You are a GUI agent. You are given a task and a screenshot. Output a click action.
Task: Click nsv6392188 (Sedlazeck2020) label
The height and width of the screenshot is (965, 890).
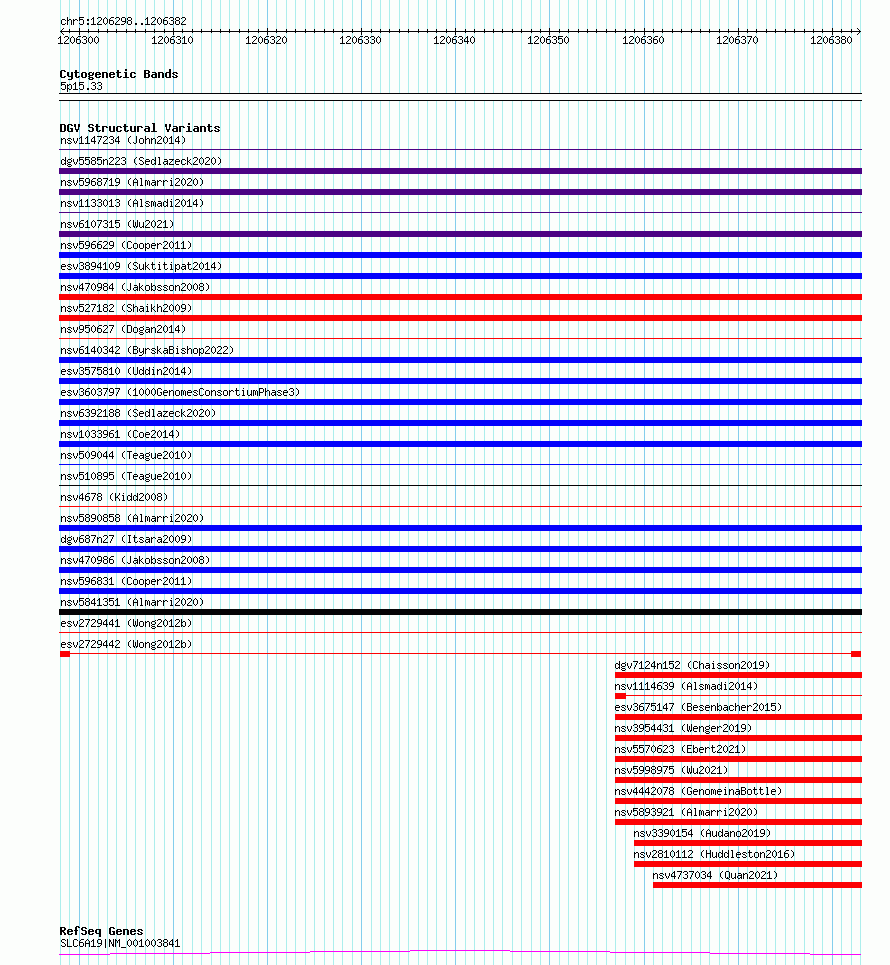click(138, 413)
